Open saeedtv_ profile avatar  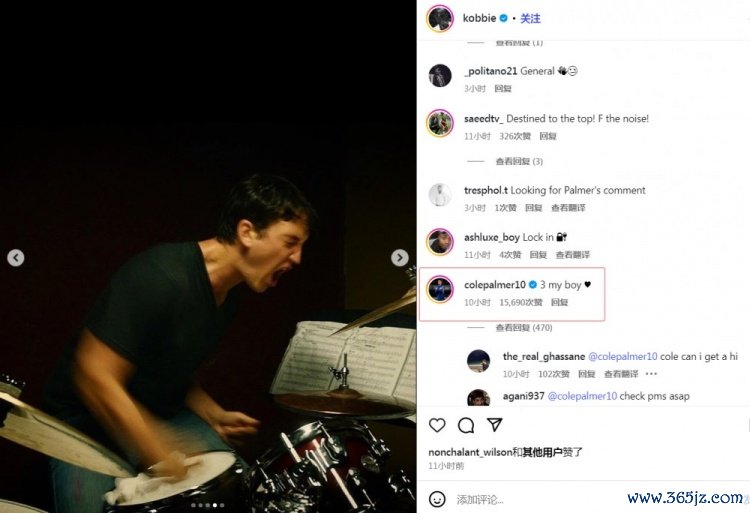tap(440, 123)
